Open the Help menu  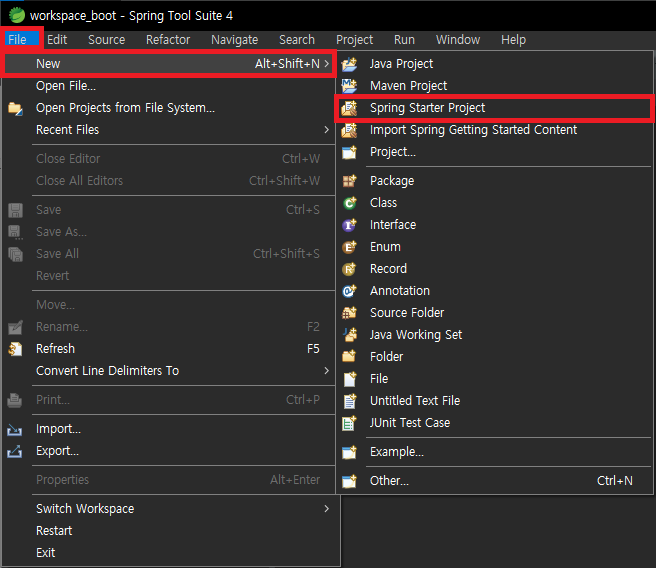pyautogui.click(x=513, y=40)
